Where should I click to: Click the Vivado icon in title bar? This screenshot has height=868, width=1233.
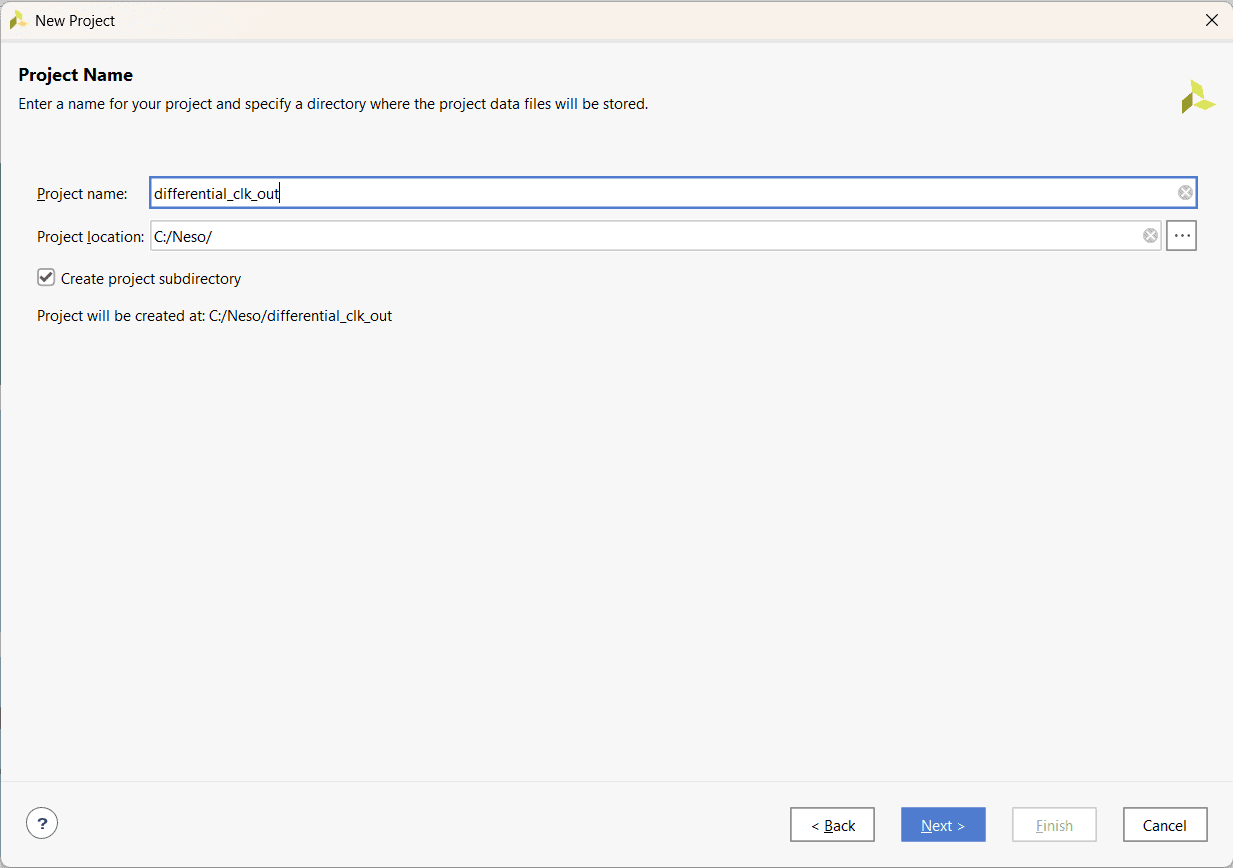pyautogui.click(x=18, y=20)
